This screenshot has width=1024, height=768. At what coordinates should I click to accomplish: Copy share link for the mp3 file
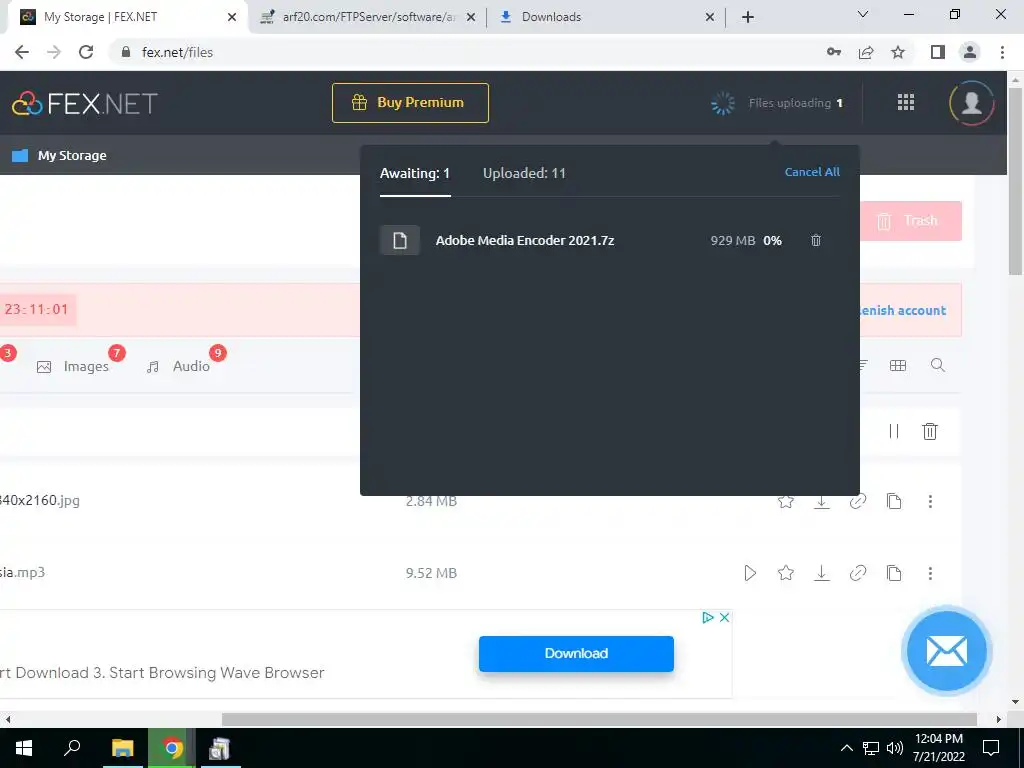[x=857, y=573]
